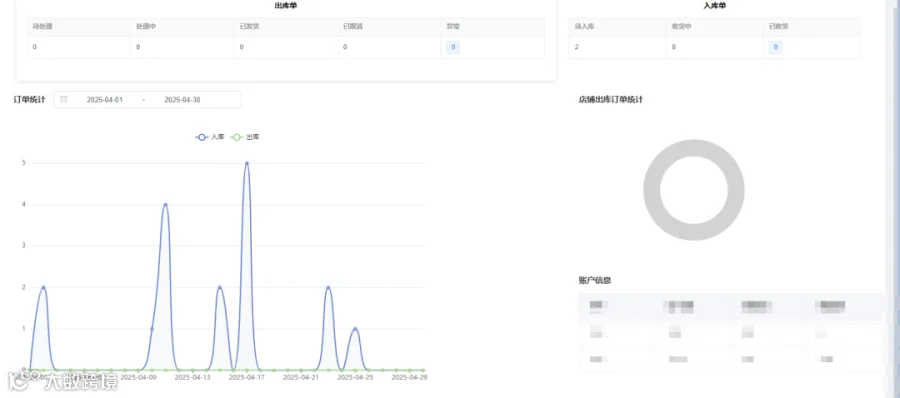Click the 处理中 count cell showing 0

pos(182,47)
